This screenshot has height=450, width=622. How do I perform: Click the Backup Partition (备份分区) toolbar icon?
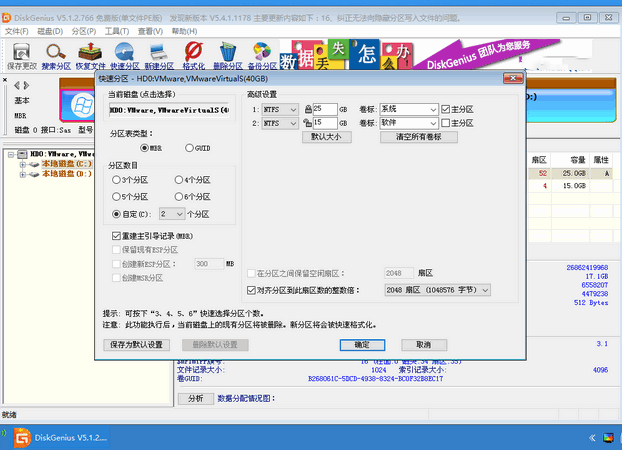[x=262, y=56]
